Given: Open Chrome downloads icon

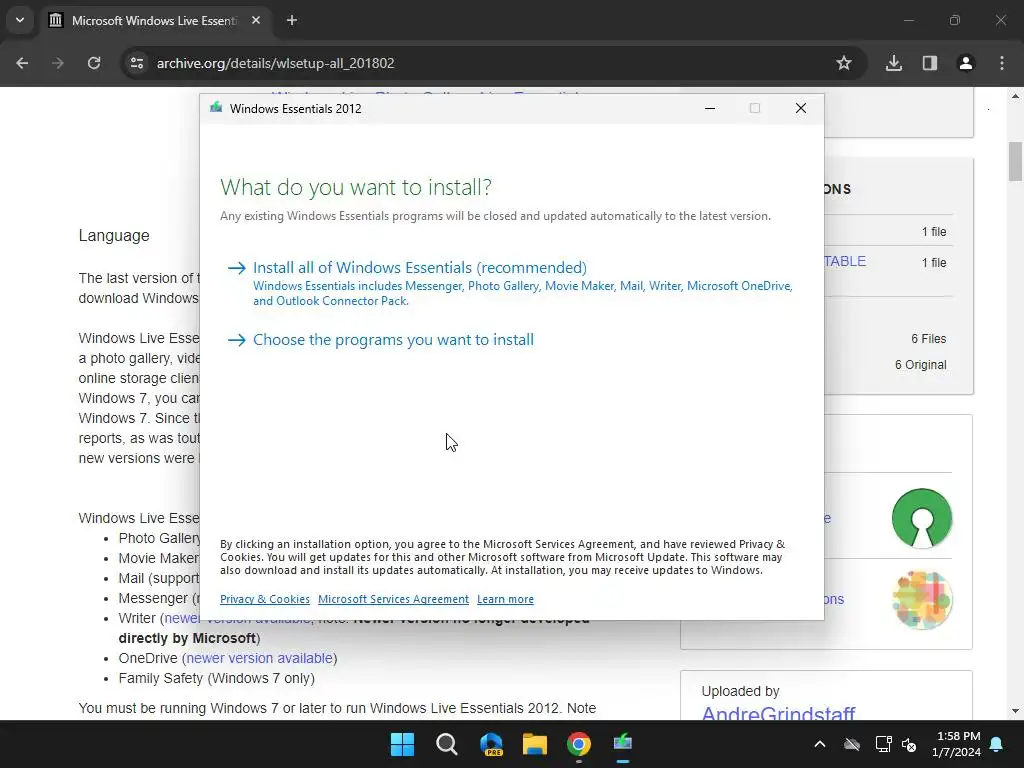Looking at the screenshot, I should coord(893,63).
